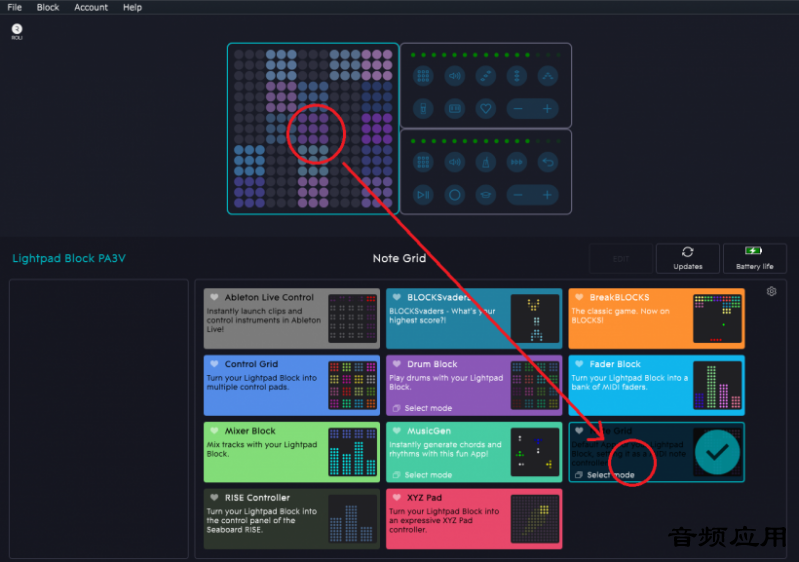The width and height of the screenshot is (799, 562).
Task: Toggle the heart on Mixer Block card
Action: coord(215,431)
